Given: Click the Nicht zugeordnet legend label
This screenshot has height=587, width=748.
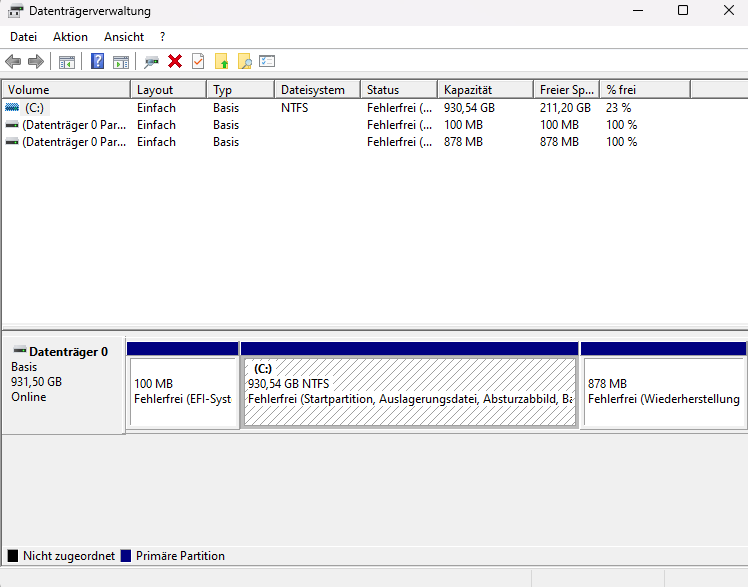Looking at the screenshot, I should [x=69, y=556].
